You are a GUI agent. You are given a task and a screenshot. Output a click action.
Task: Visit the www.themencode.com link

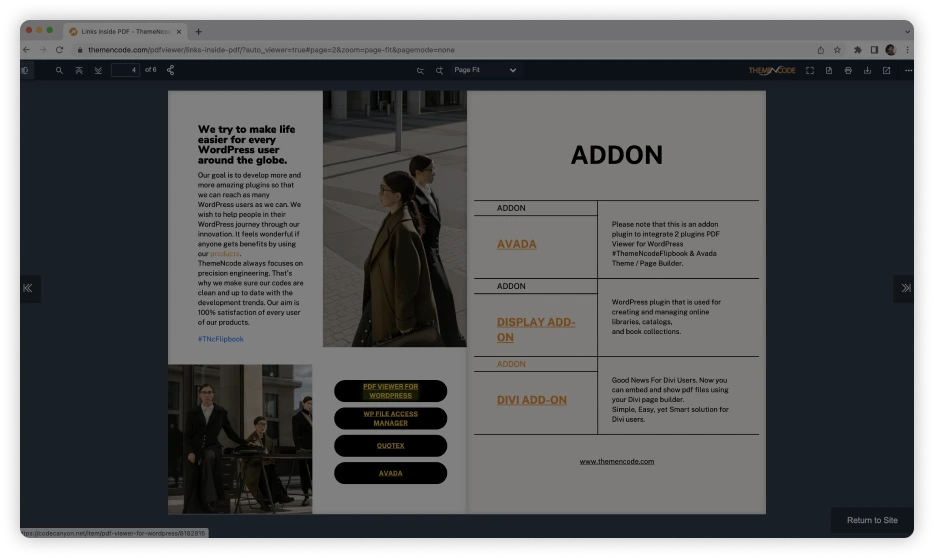(x=617, y=462)
